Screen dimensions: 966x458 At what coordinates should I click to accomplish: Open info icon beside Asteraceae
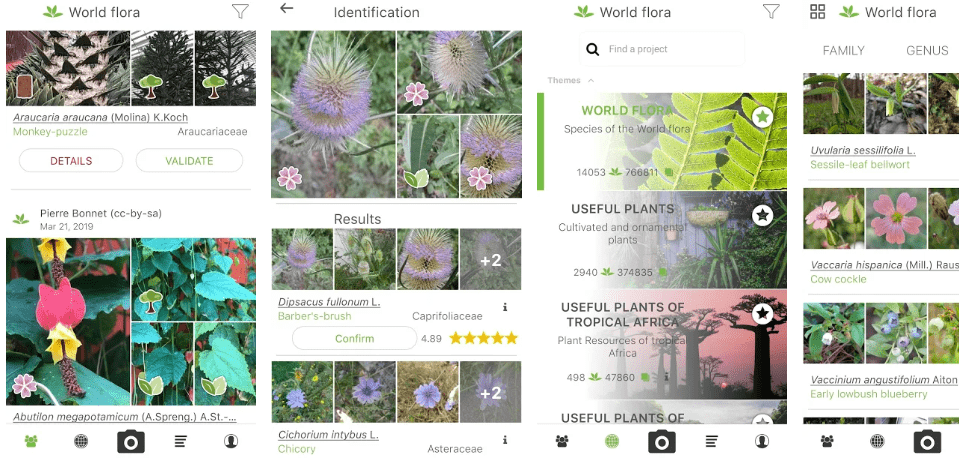click(505, 440)
